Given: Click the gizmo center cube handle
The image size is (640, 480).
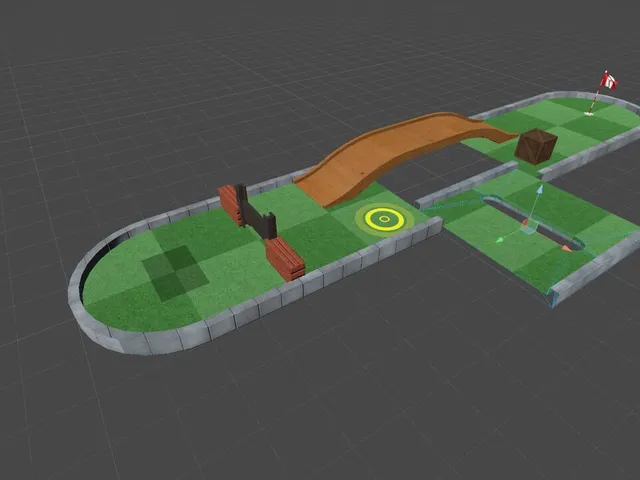Looking at the screenshot, I should (x=529, y=226).
